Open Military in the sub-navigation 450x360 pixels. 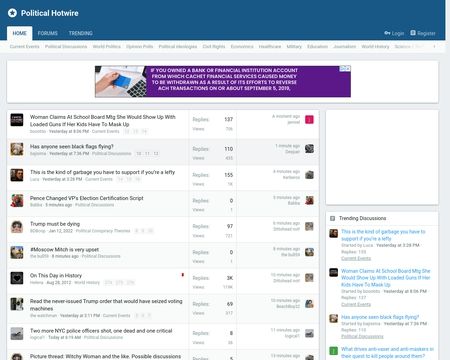(294, 46)
